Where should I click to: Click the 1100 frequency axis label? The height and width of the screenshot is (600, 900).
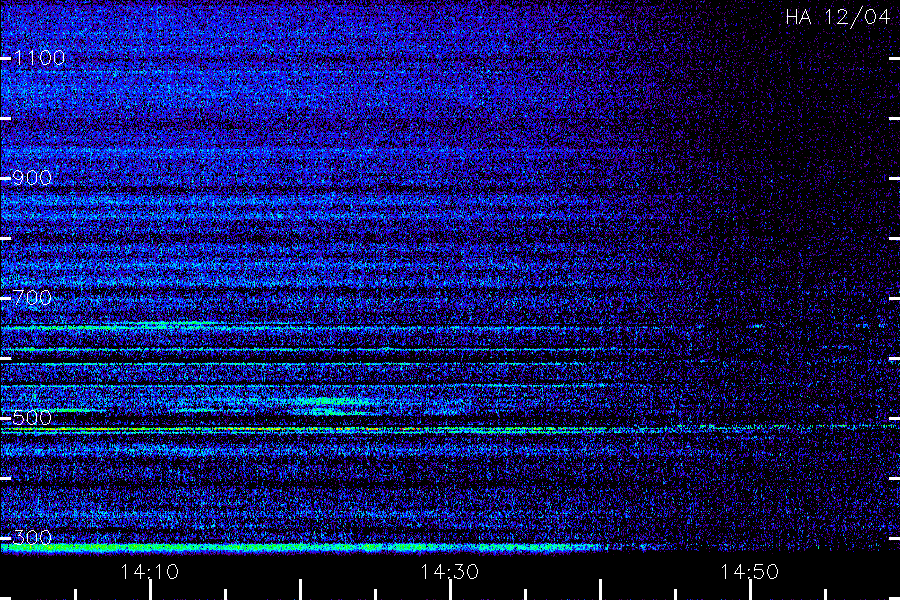click(x=39, y=58)
